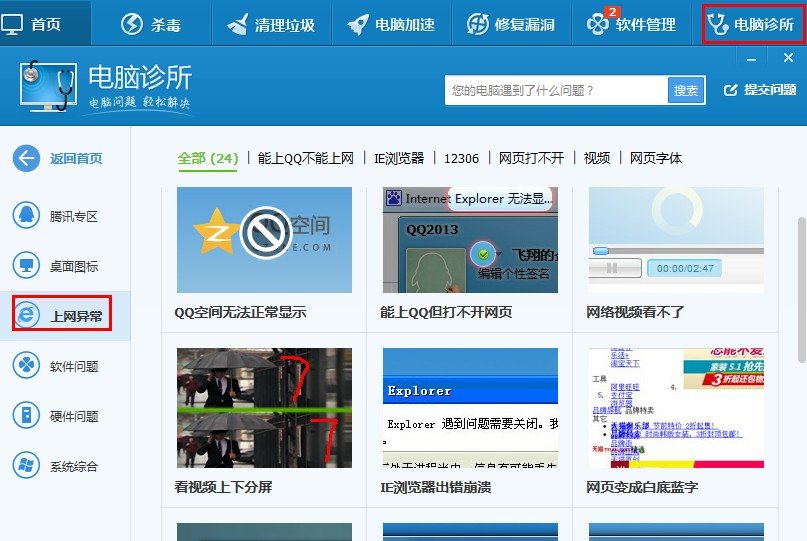Filter by 视频
The height and width of the screenshot is (541, 807).
(x=597, y=158)
